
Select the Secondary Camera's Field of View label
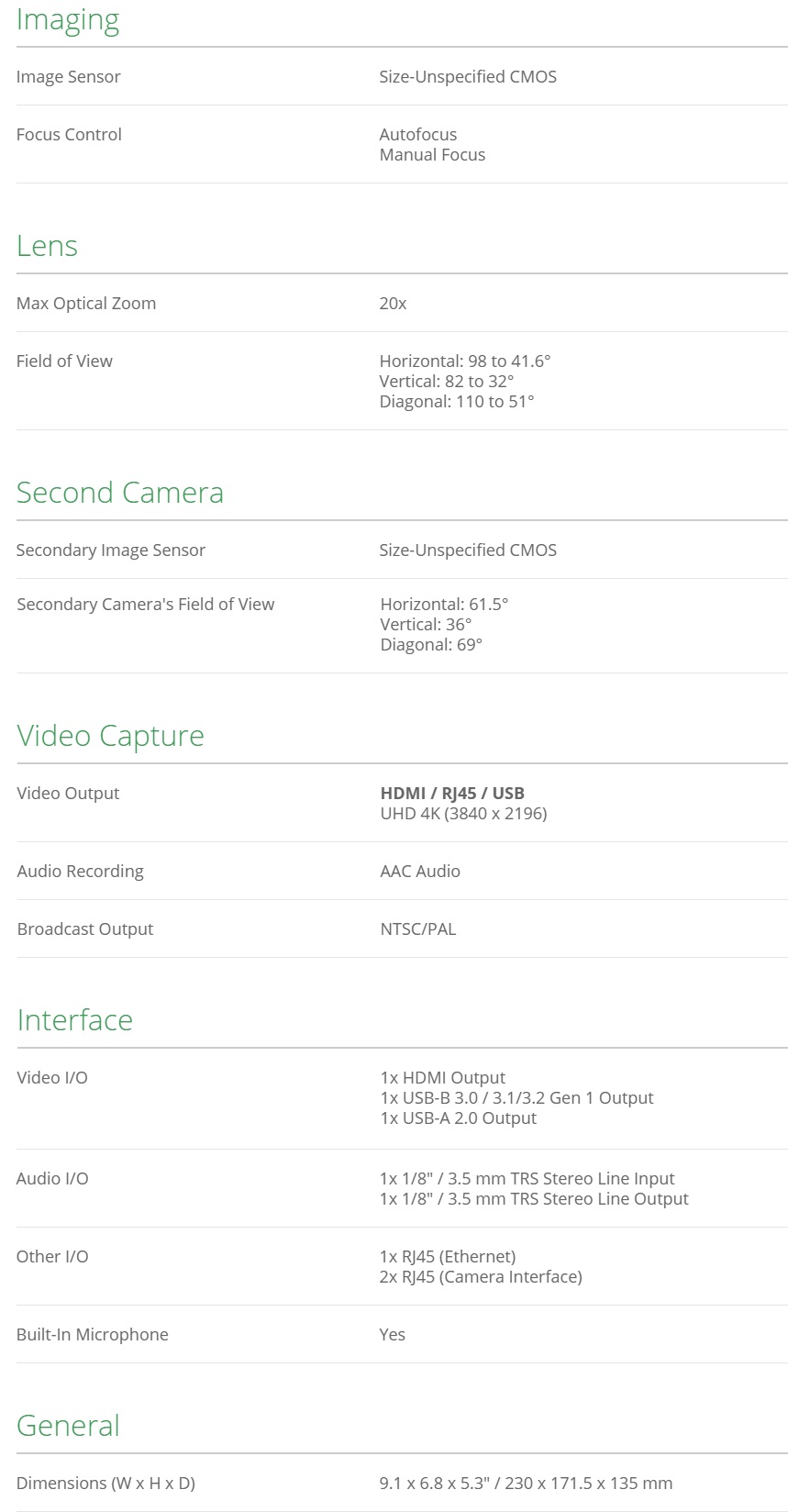coord(146,605)
